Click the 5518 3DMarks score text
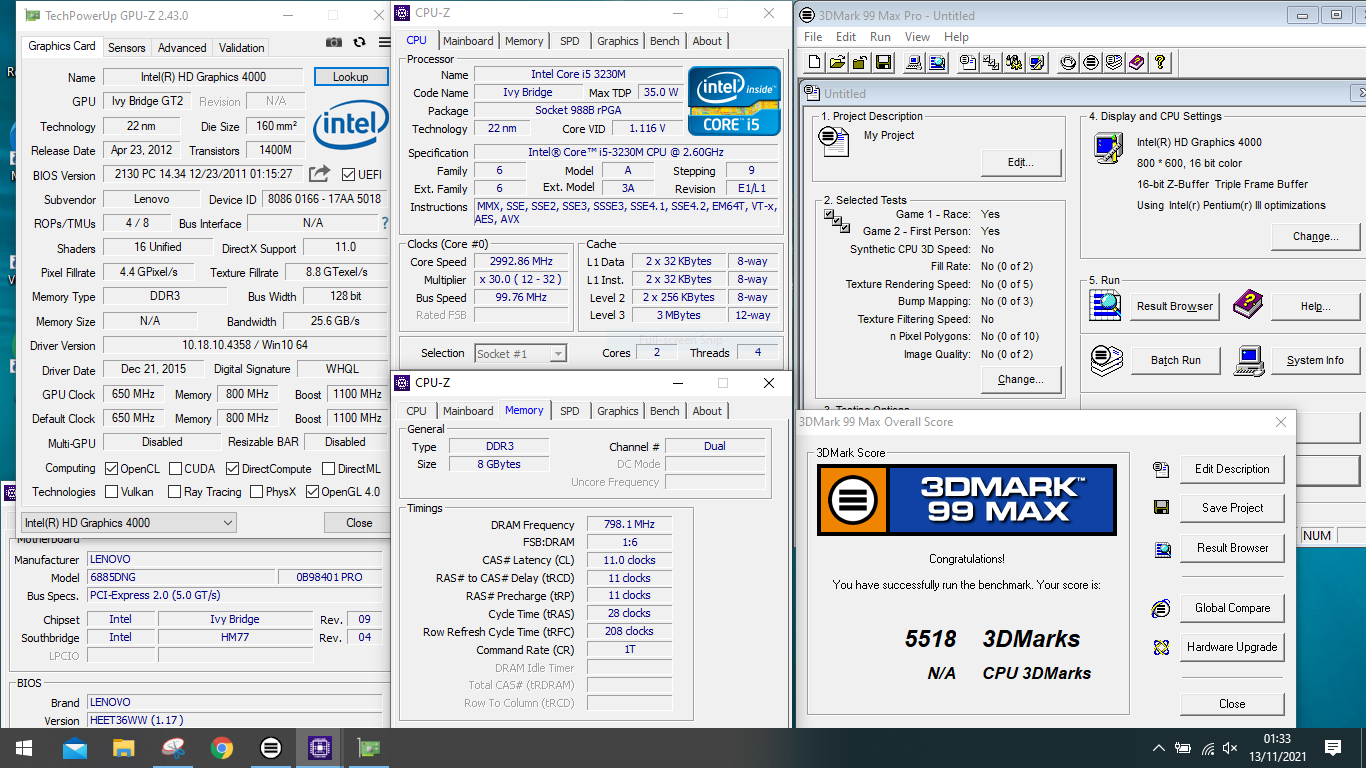The height and width of the screenshot is (768, 1366). click(x=992, y=639)
